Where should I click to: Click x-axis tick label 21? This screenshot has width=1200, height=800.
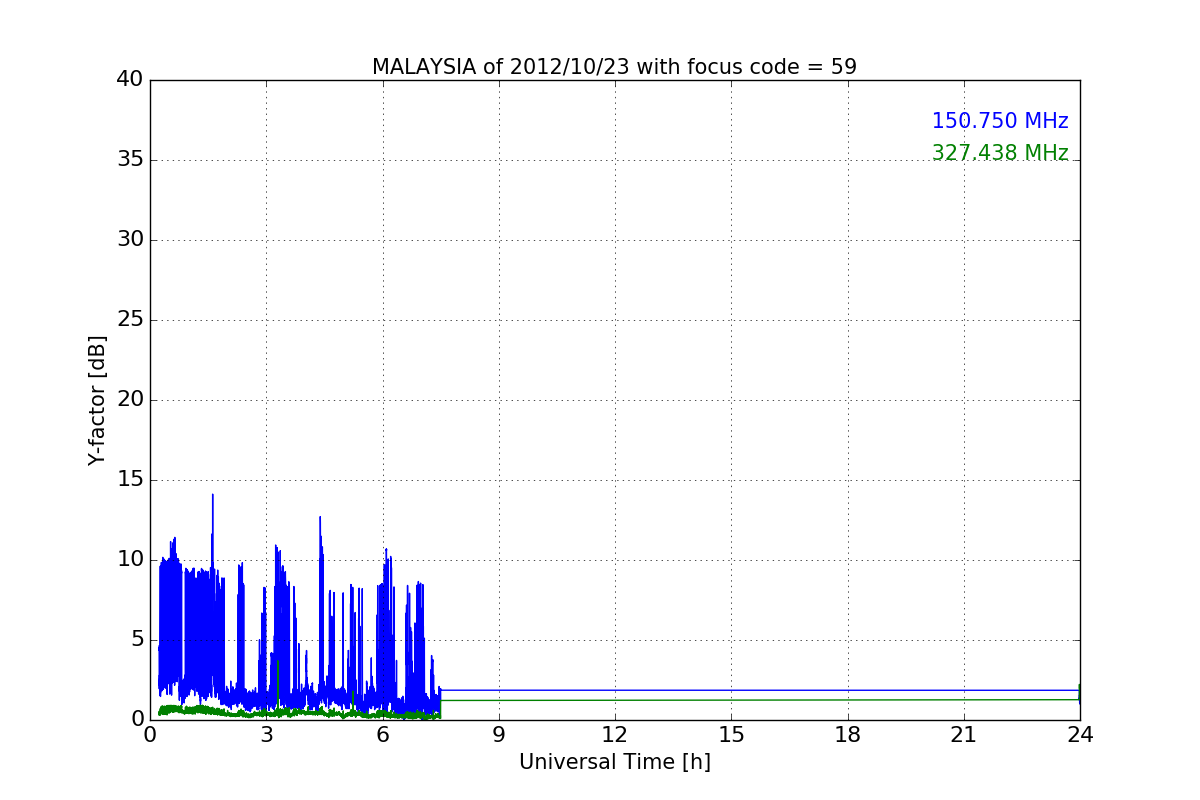(964, 735)
